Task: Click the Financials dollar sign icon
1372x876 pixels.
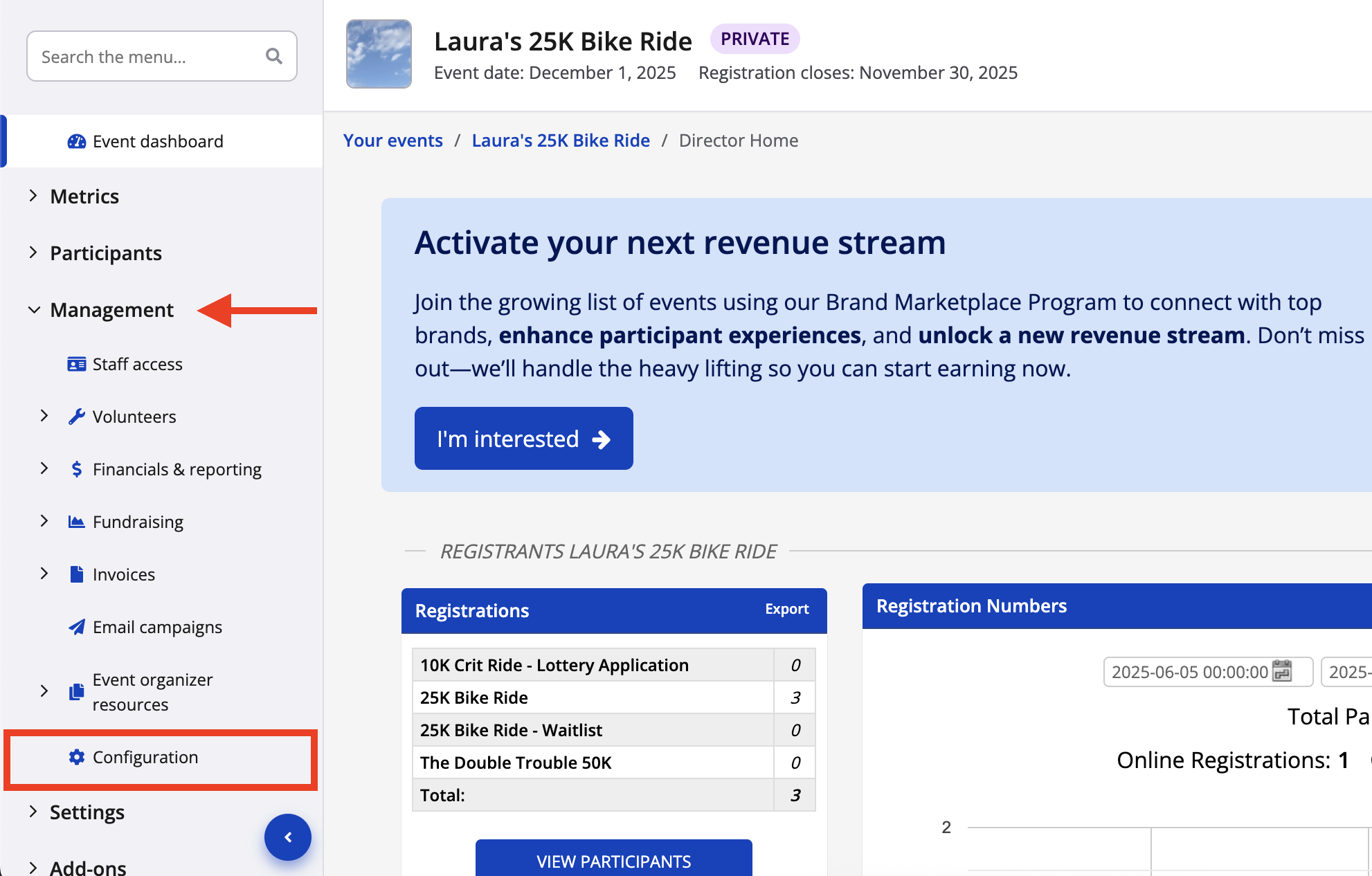Action: click(x=76, y=469)
